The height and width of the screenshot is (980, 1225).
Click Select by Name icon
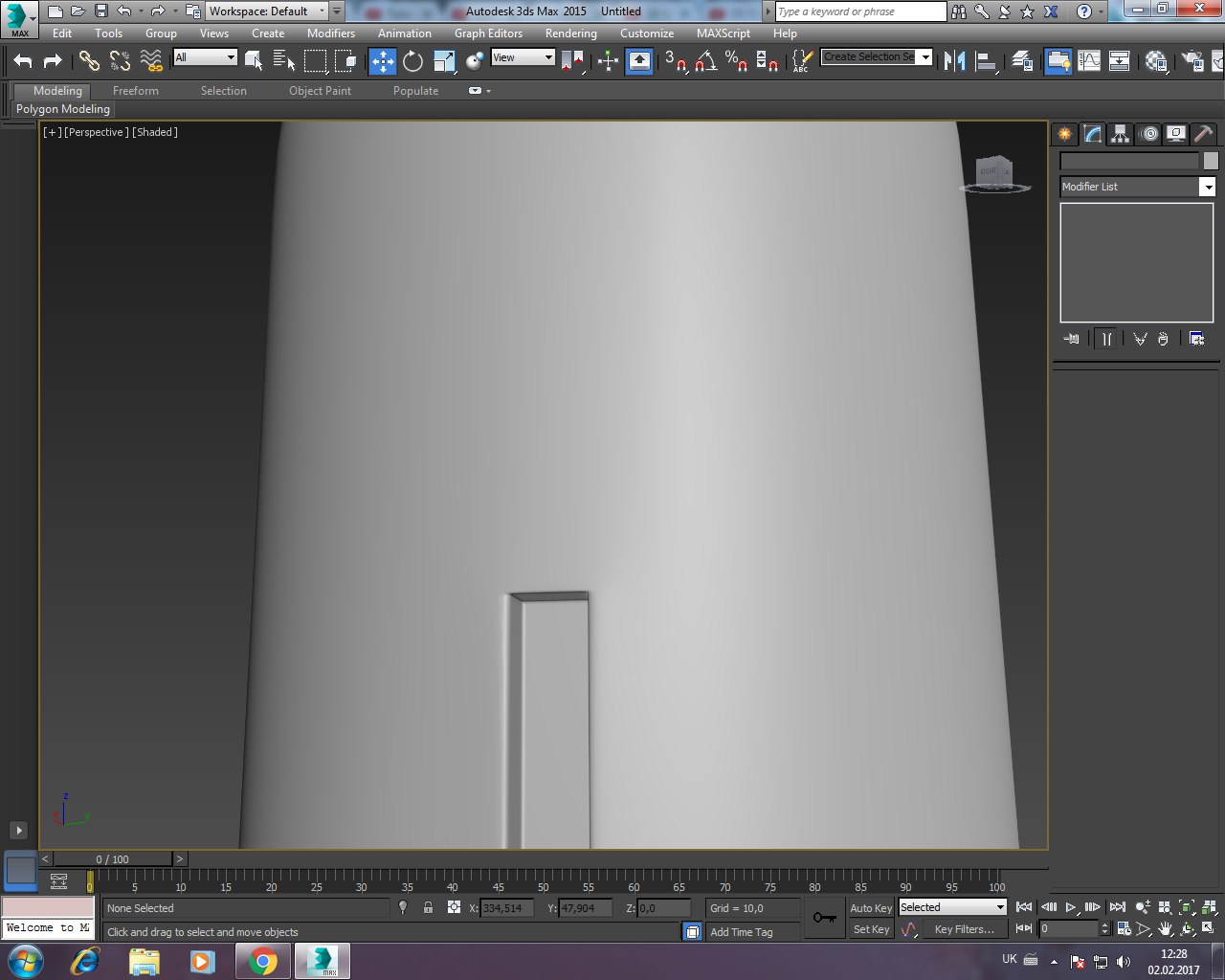[284, 61]
